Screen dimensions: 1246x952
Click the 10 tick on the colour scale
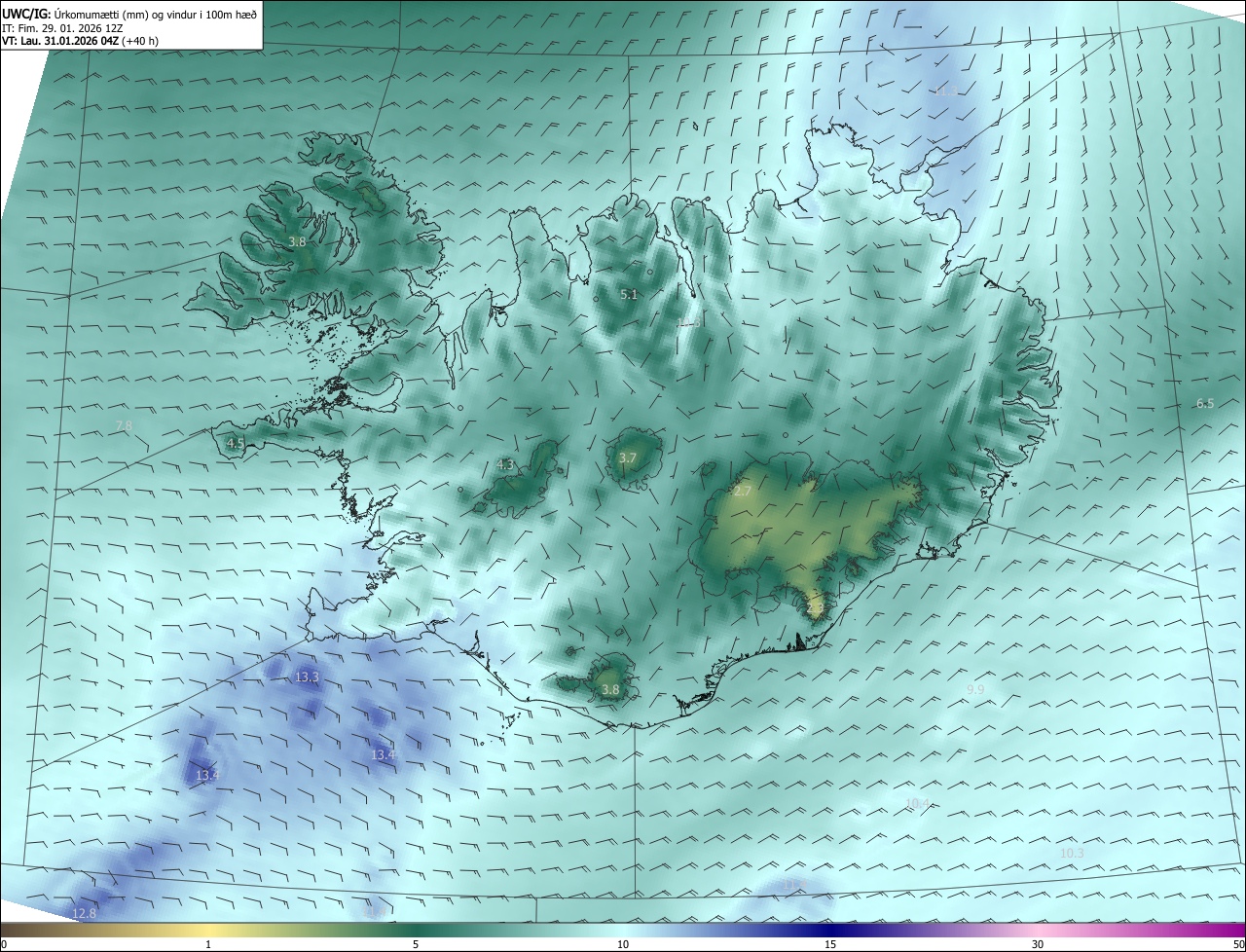(623, 944)
